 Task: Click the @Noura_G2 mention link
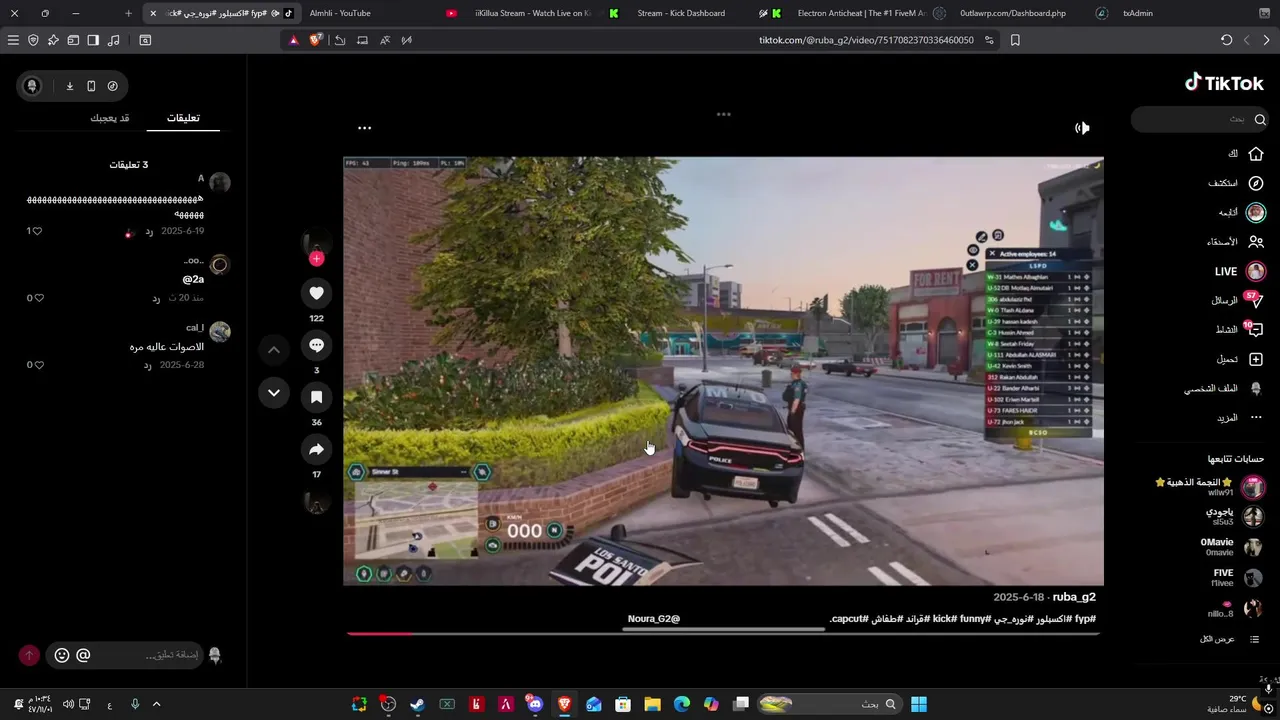[x=654, y=619]
